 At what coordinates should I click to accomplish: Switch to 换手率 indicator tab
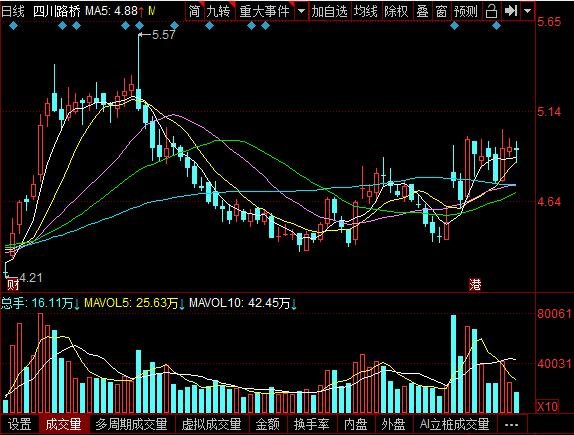(x=311, y=425)
